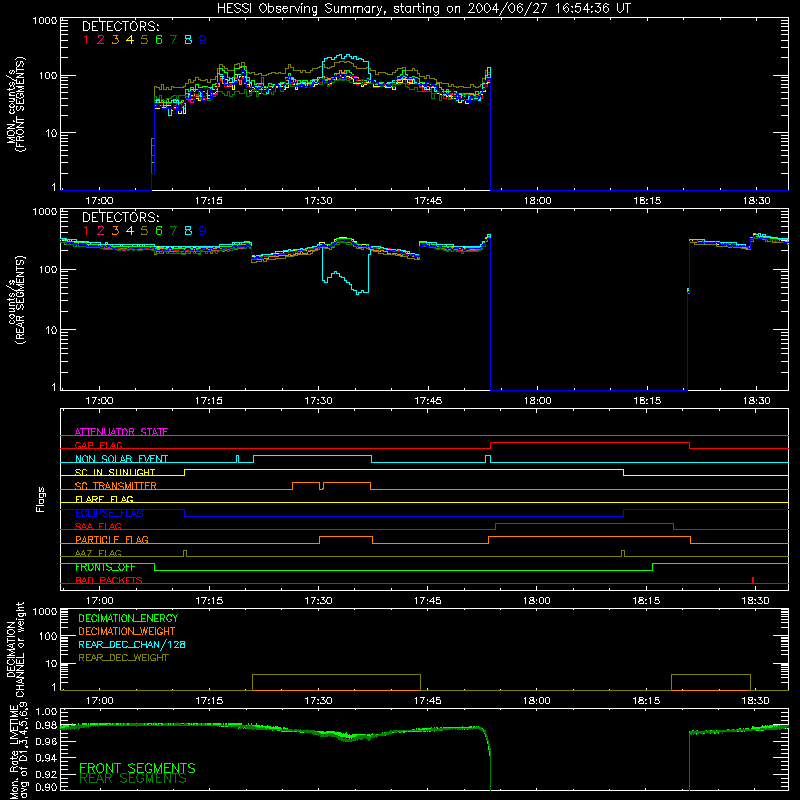The width and height of the screenshot is (800, 800).
Task: Click 18:30 tick label under rear segments plot
Action: [x=757, y=401]
